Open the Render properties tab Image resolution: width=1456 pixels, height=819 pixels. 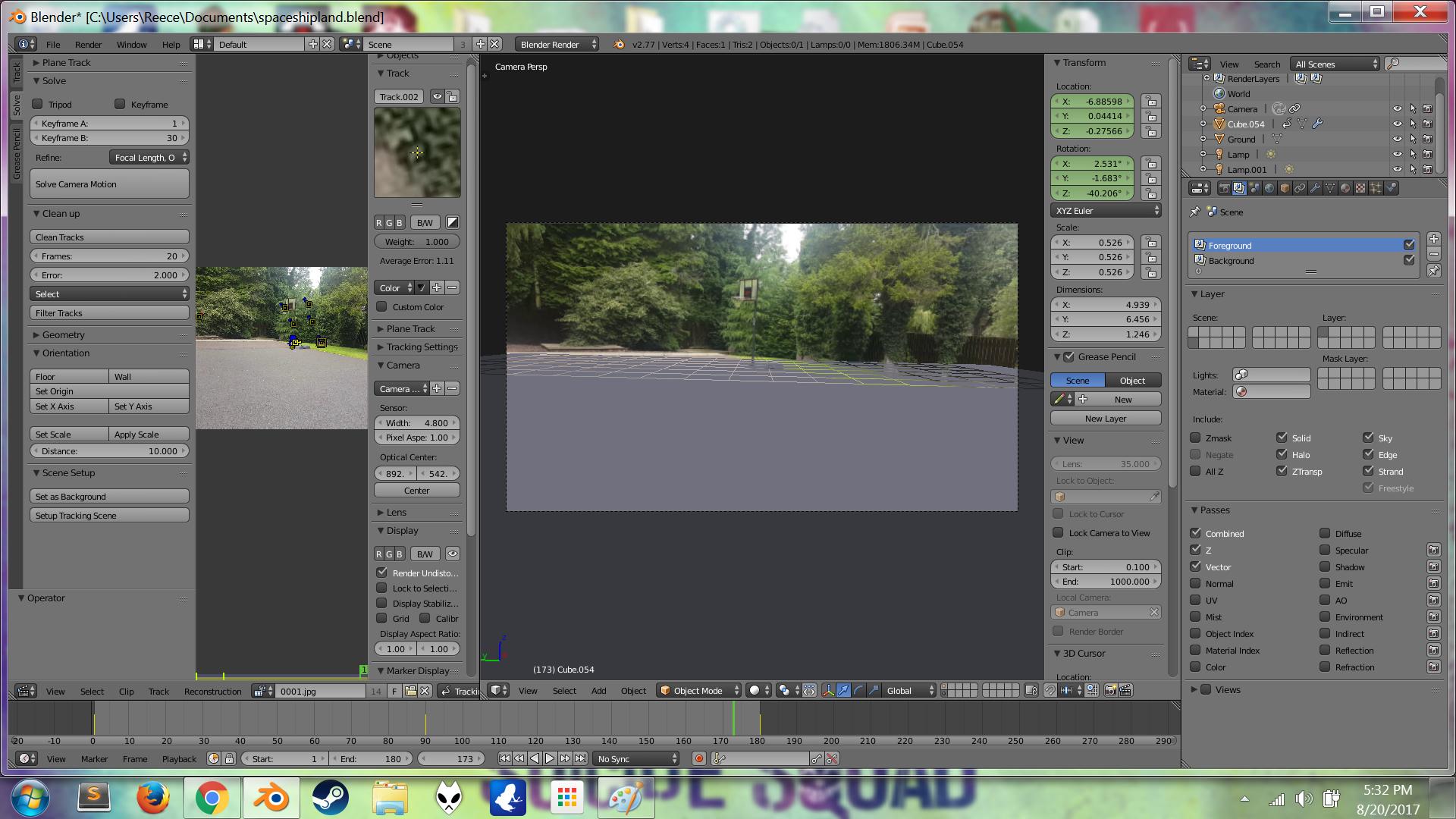pos(1225,187)
